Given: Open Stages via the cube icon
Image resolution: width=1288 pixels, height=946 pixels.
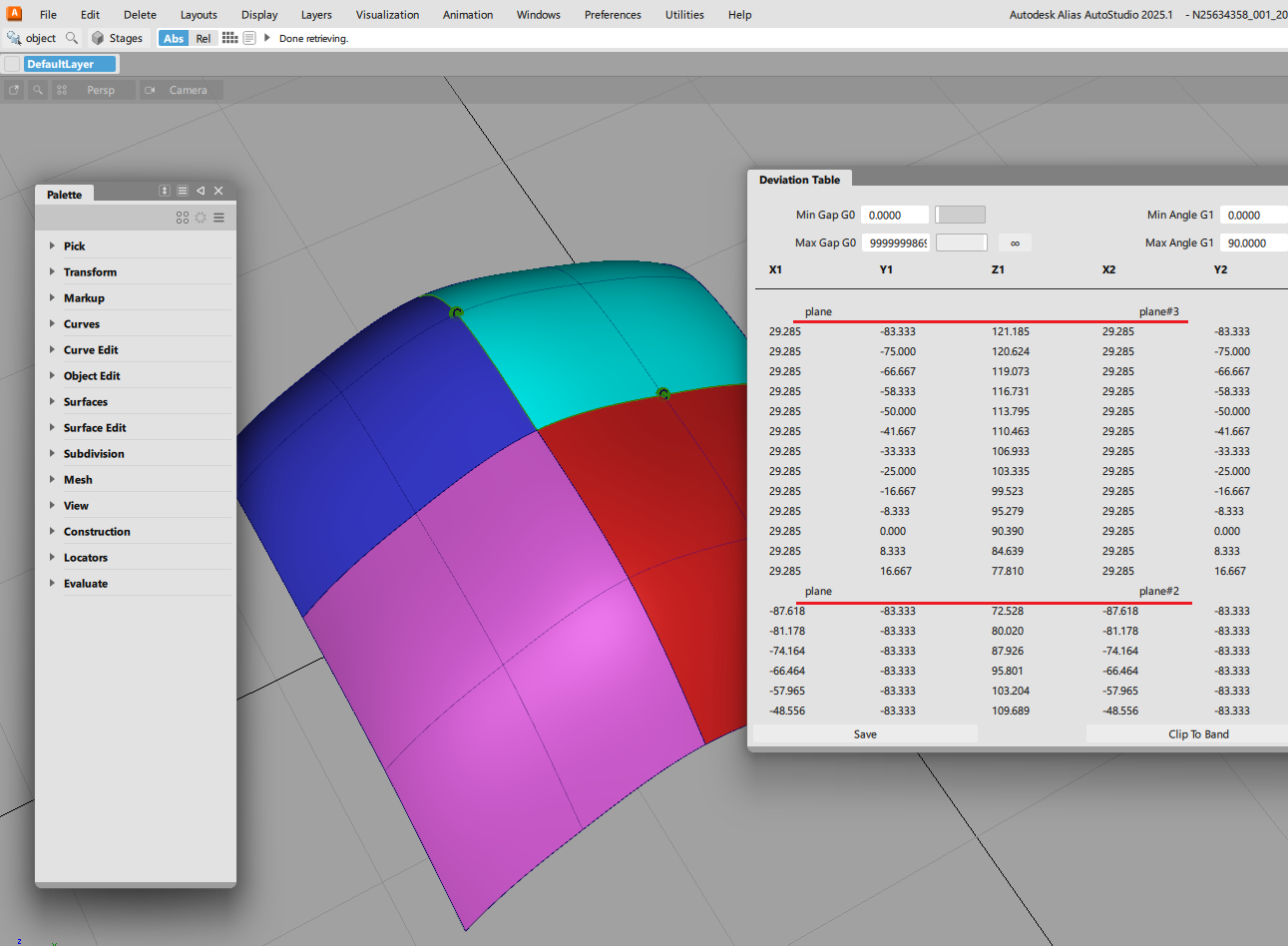Looking at the screenshot, I should point(98,38).
